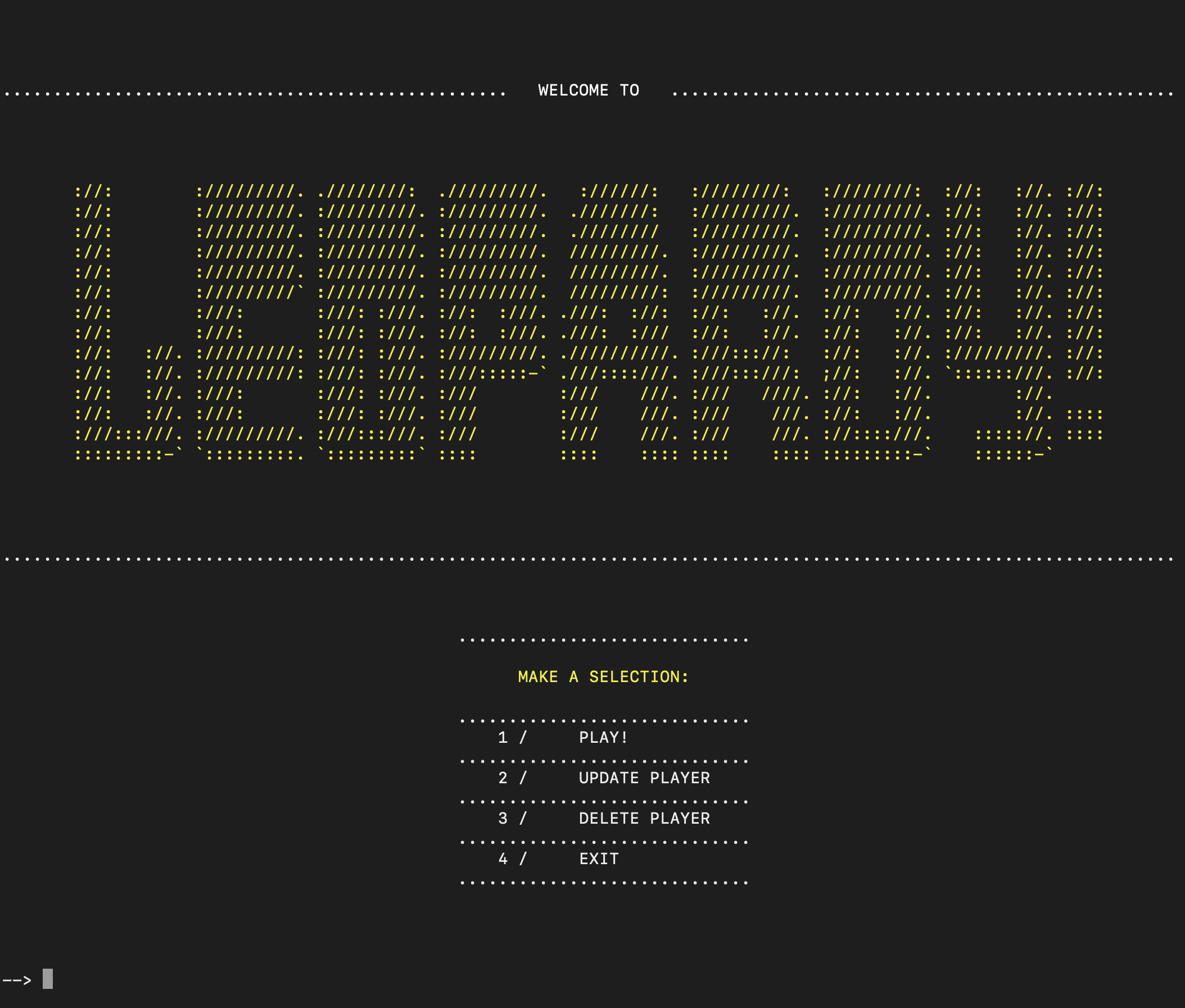Click the MAKE A SELECTION: heading
1185x1008 pixels.
(x=603, y=677)
